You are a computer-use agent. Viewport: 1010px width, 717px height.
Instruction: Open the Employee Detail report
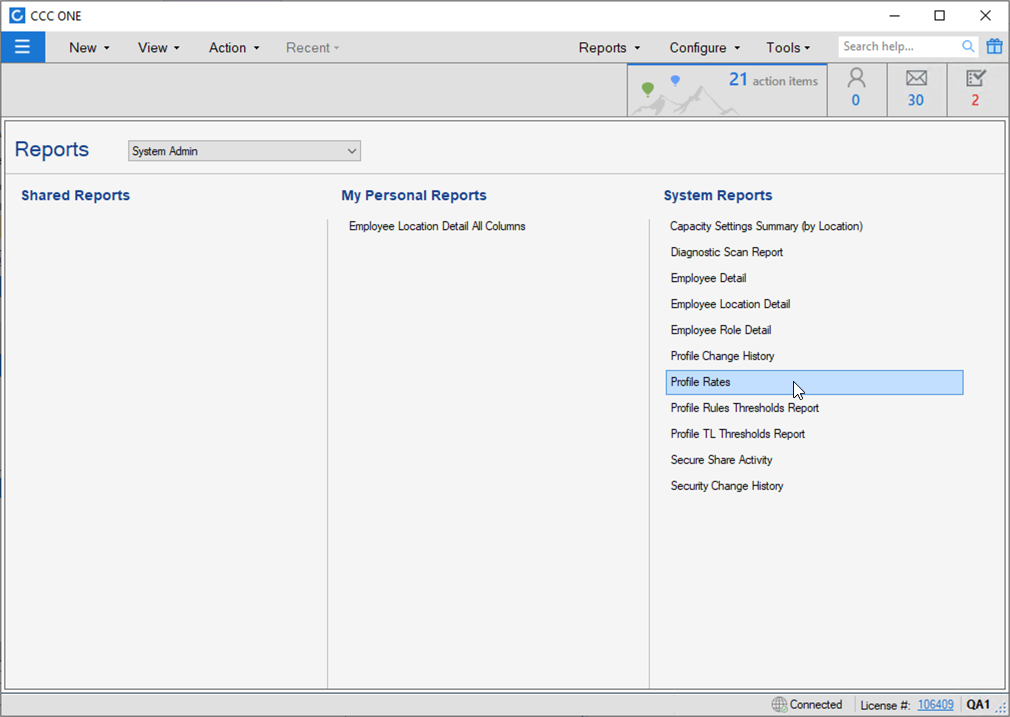click(x=708, y=278)
